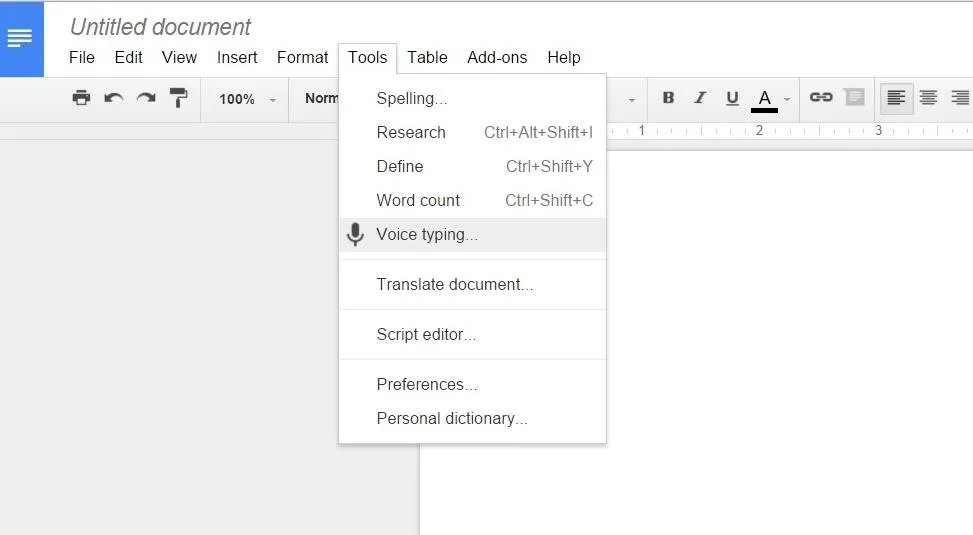Insert comment from toolbar
The height and width of the screenshot is (535, 973).
[854, 97]
